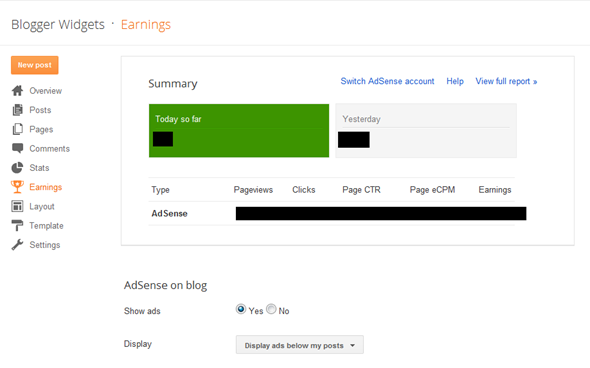Image resolution: width=590 pixels, height=368 pixels.
Task: Click the Page CTR column header
Action: pos(361,190)
